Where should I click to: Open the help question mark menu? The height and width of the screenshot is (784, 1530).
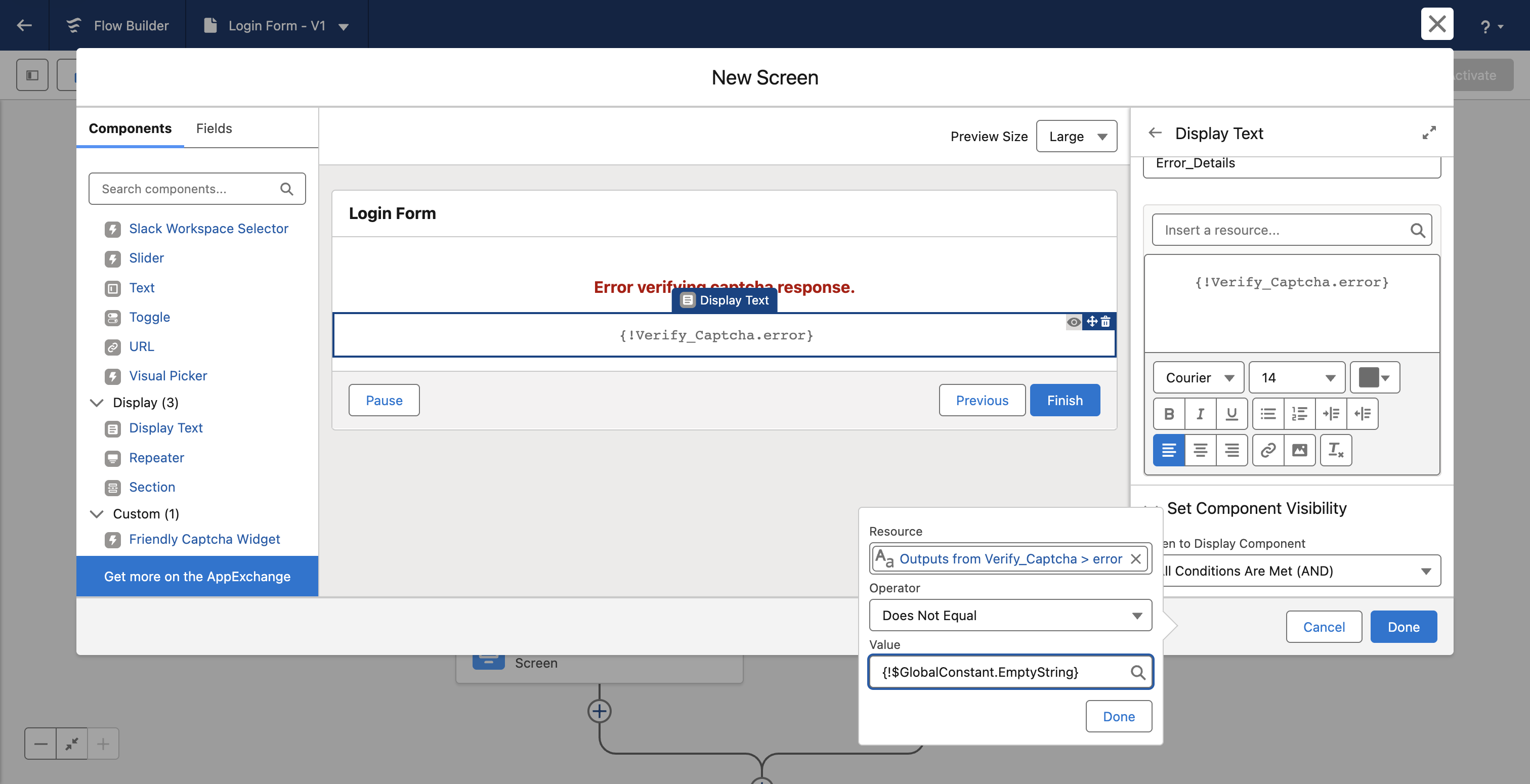(1491, 26)
